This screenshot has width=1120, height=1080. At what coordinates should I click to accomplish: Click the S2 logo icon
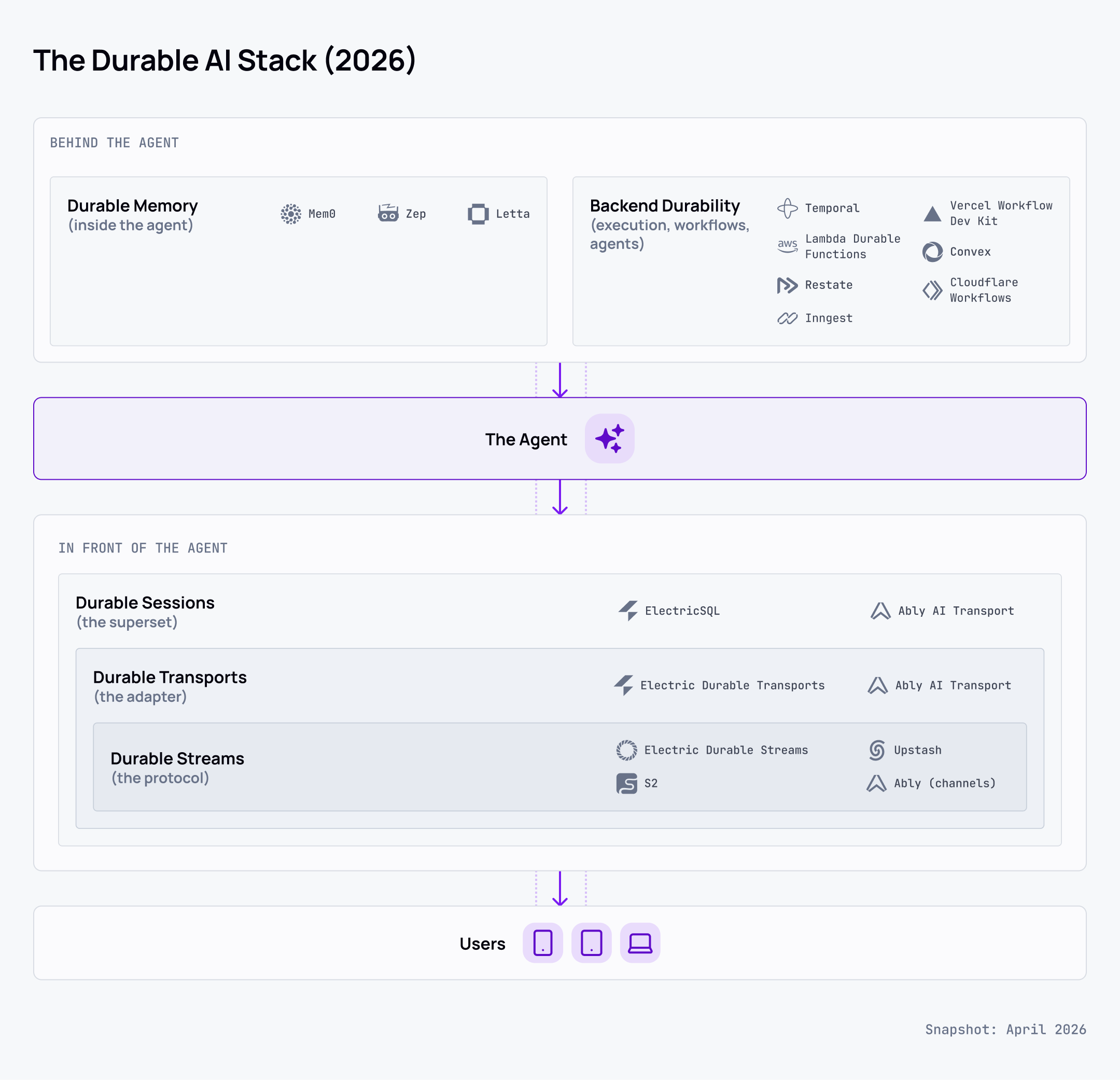tap(626, 783)
